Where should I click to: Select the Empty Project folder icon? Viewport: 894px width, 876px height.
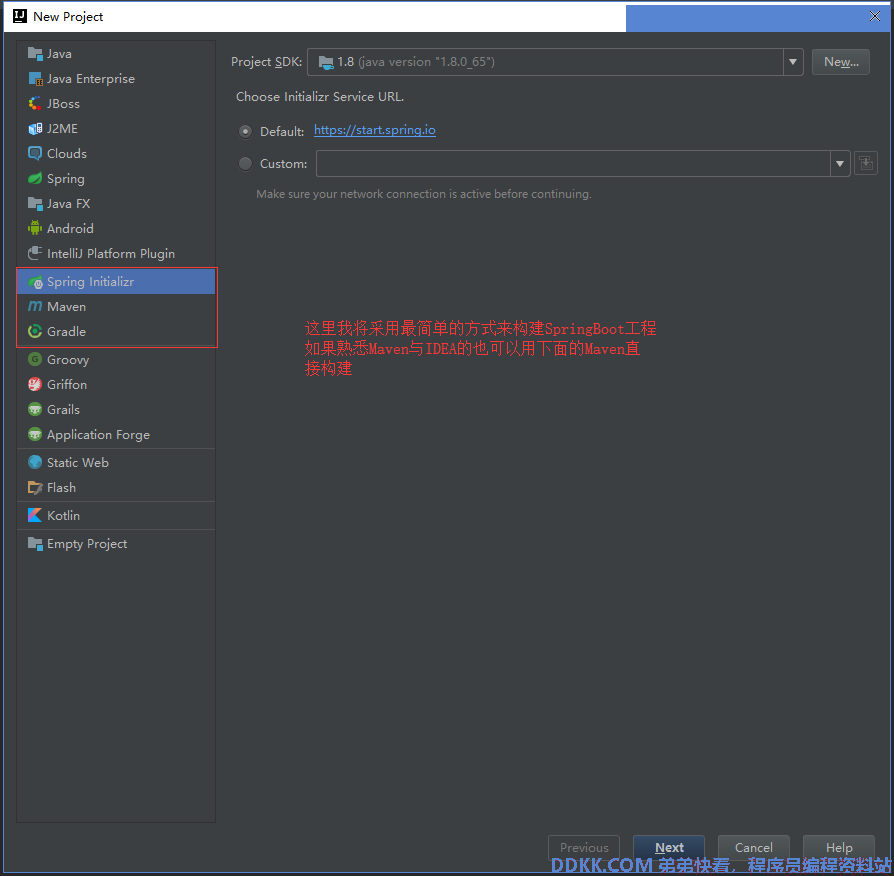tap(35, 544)
